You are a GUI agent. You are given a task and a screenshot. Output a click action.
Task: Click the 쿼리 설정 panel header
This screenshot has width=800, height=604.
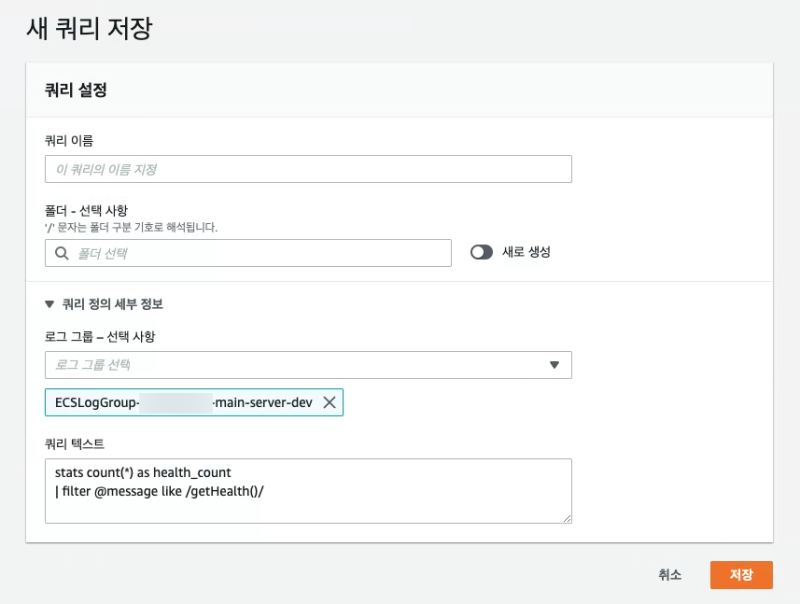point(77,90)
